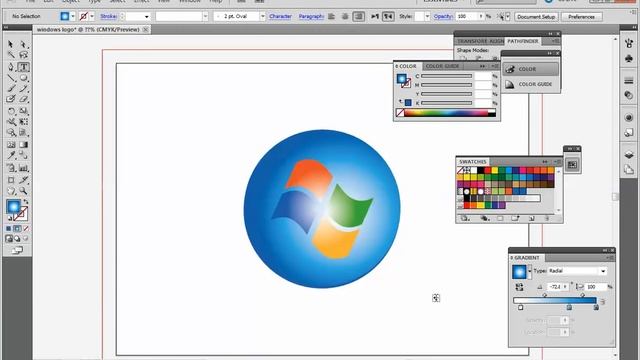This screenshot has height=360, width=640.
Task: Open the 2 pt. Oval brush dropdown
Action: [x=262, y=16]
